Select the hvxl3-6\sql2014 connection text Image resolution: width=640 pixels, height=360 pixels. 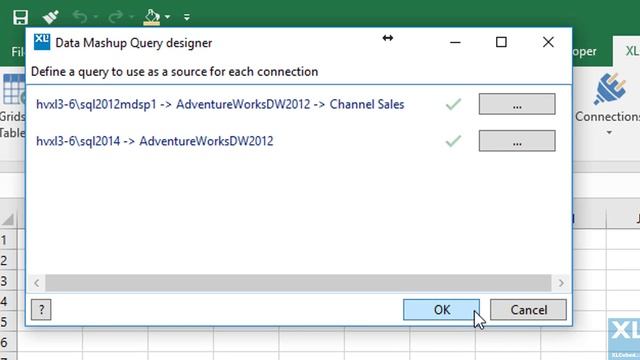point(155,141)
